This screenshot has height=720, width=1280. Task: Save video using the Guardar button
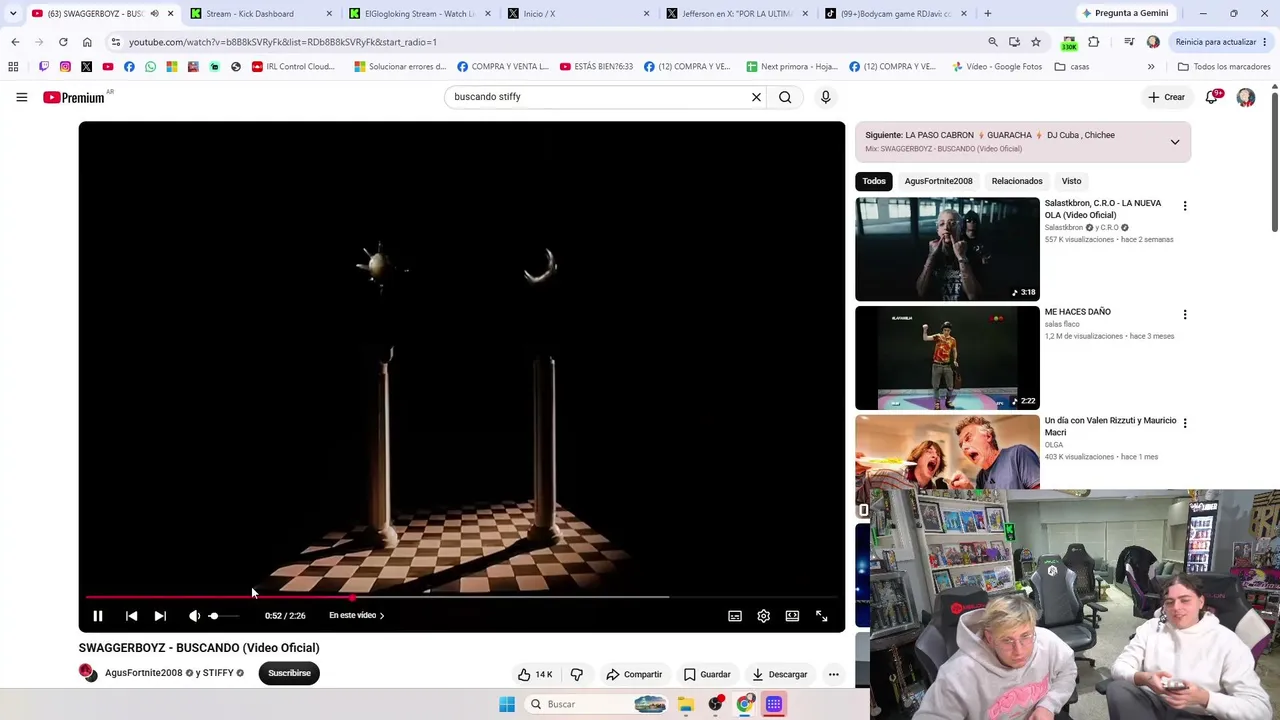pos(707,674)
